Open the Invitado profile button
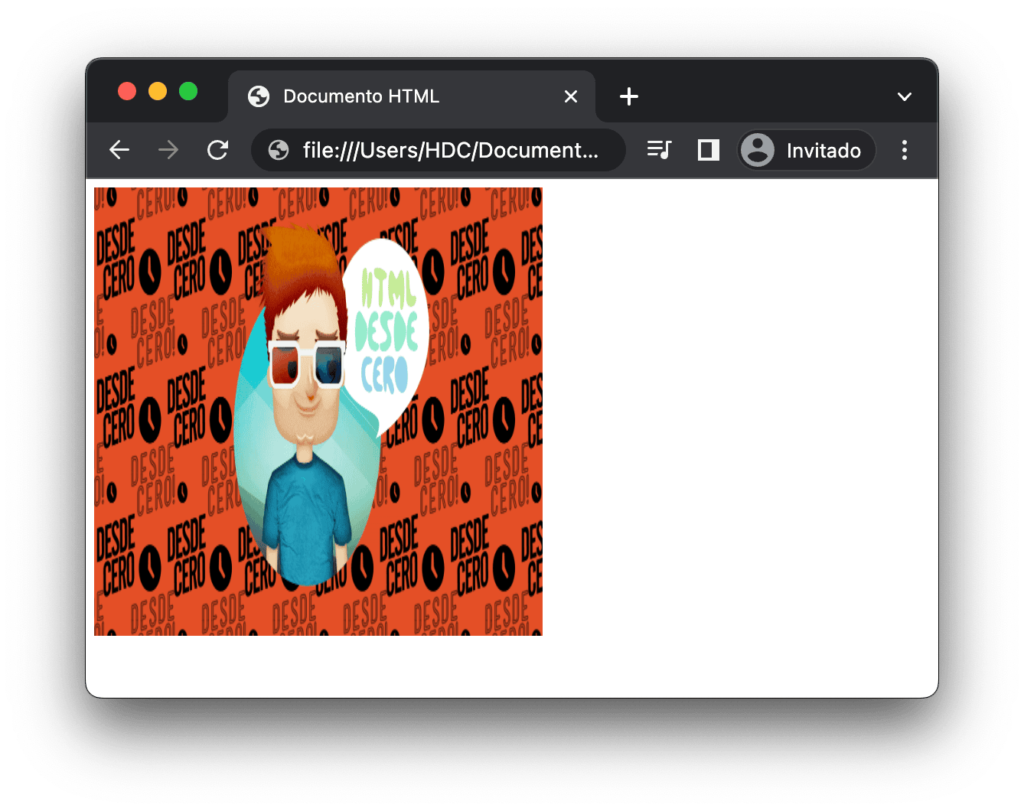Screen dimensions: 1024x811 (x=806, y=150)
